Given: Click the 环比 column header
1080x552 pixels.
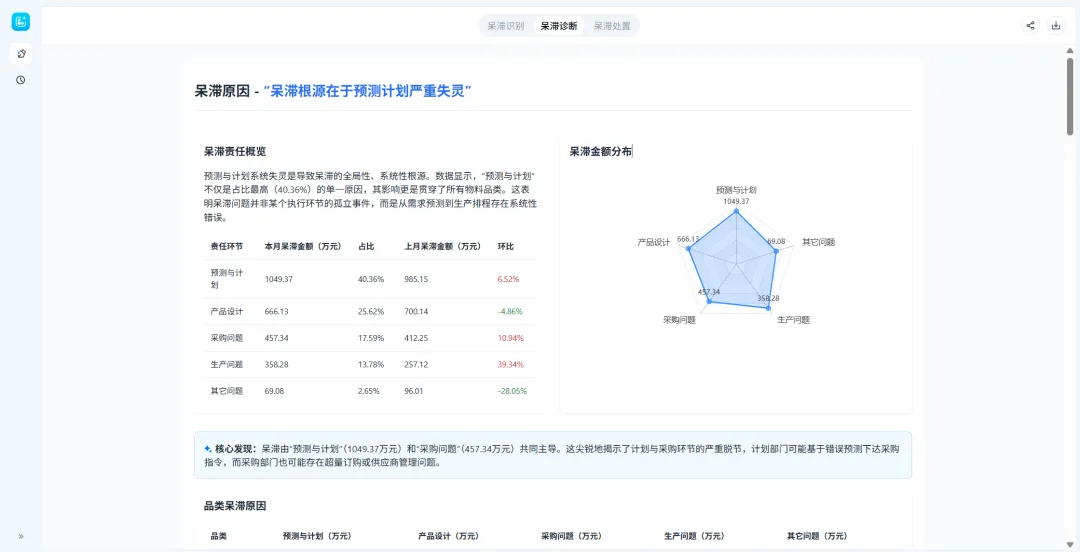Looking at the screenshot, I should tap(506, 246).
